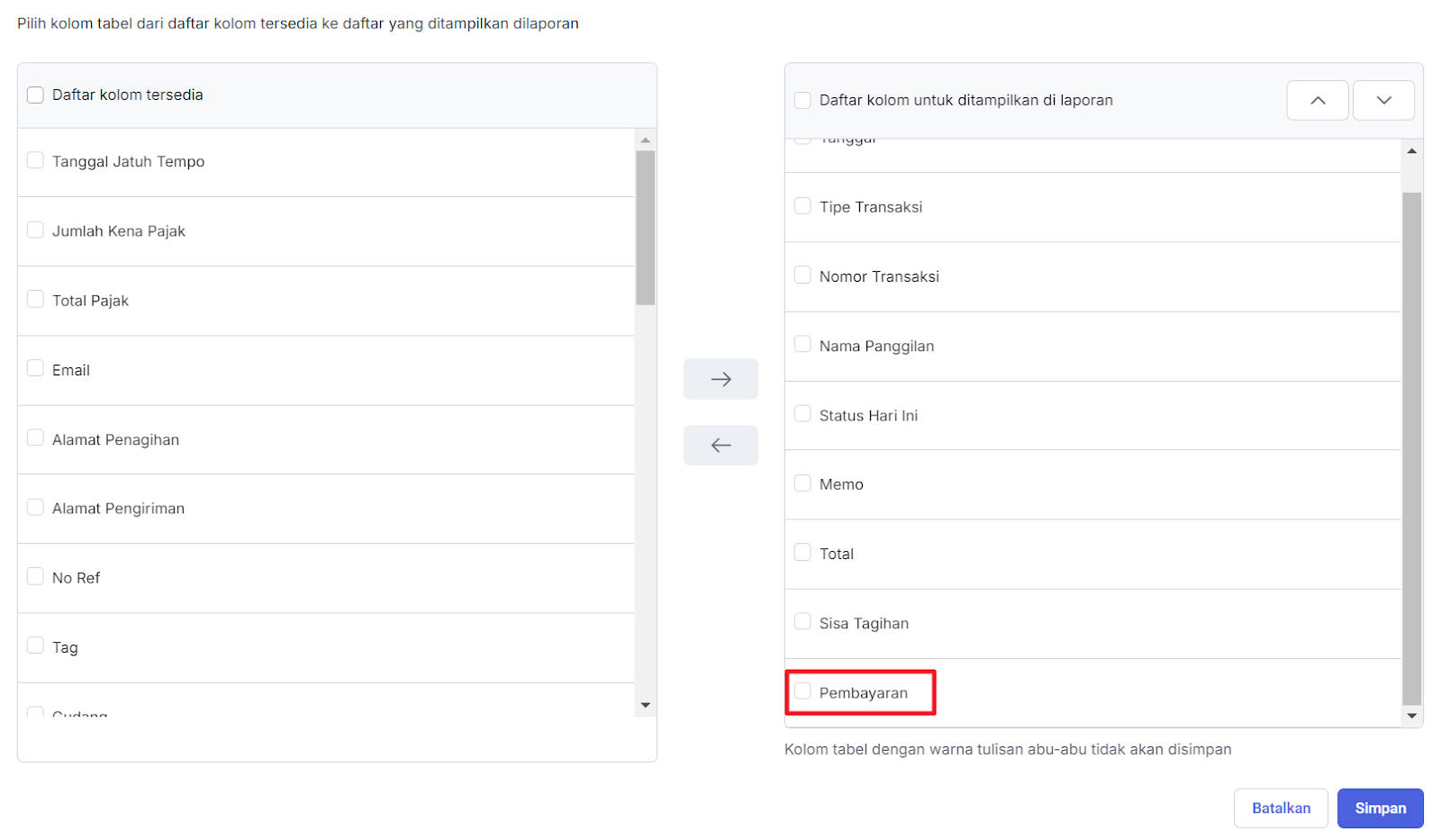Select the Tipe Transaksi checkbox

click(802, 206)
